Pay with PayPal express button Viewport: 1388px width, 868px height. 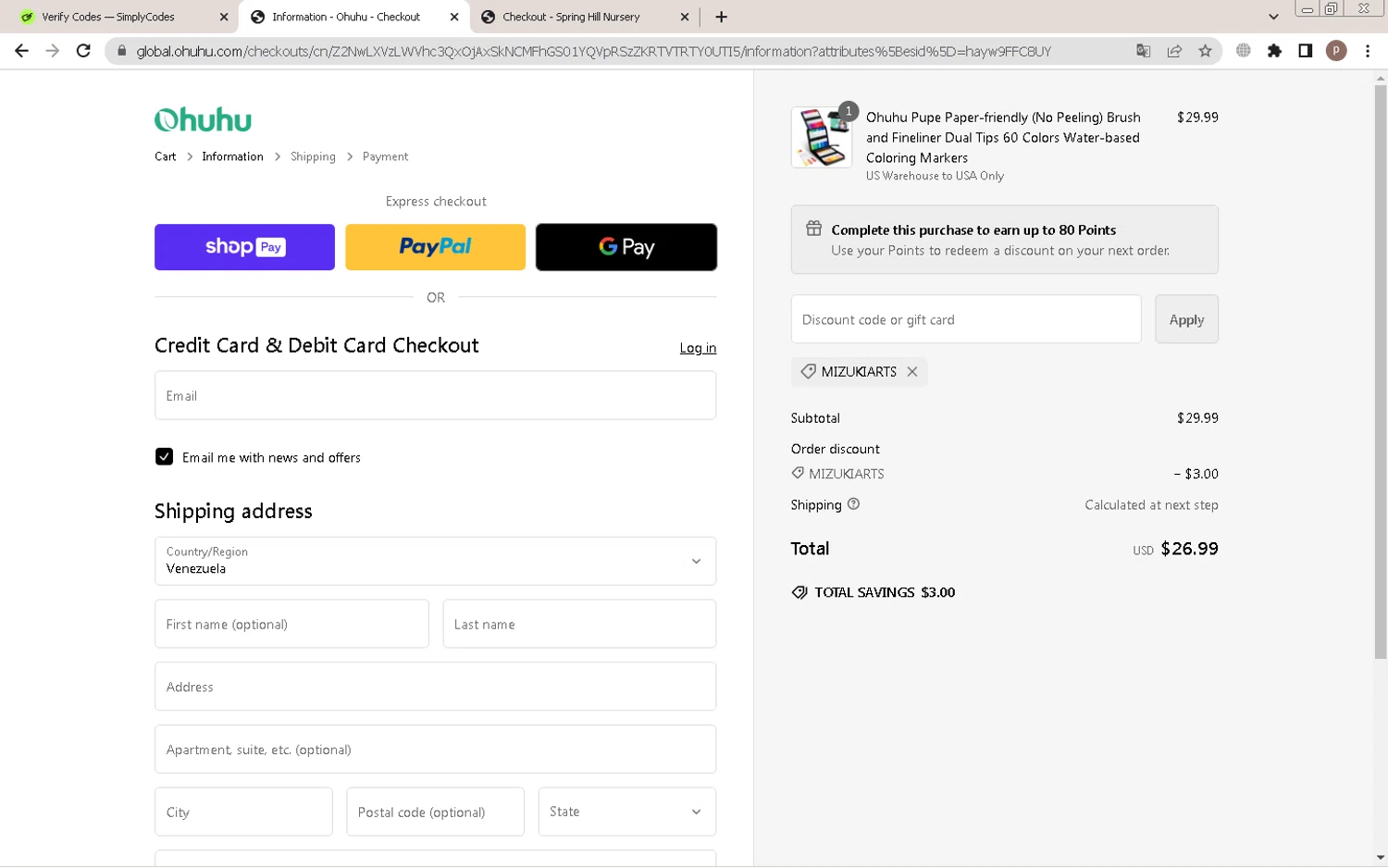point(435,247)
